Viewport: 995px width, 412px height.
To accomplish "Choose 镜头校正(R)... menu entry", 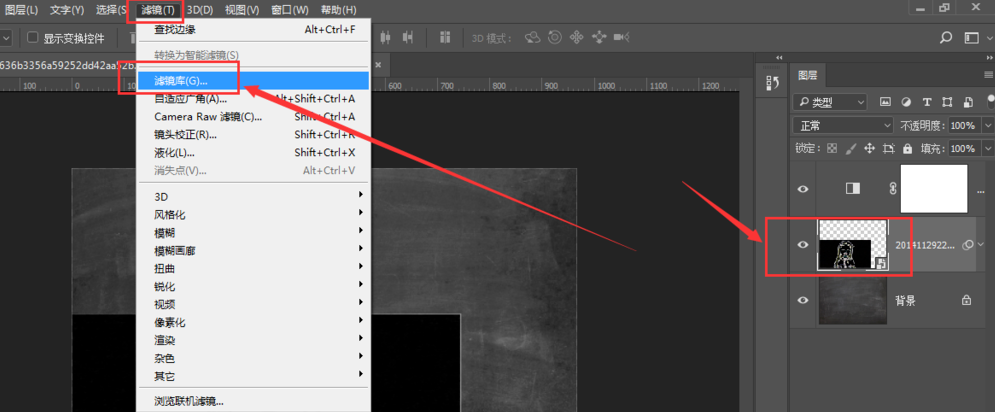I will click(254, 135).
